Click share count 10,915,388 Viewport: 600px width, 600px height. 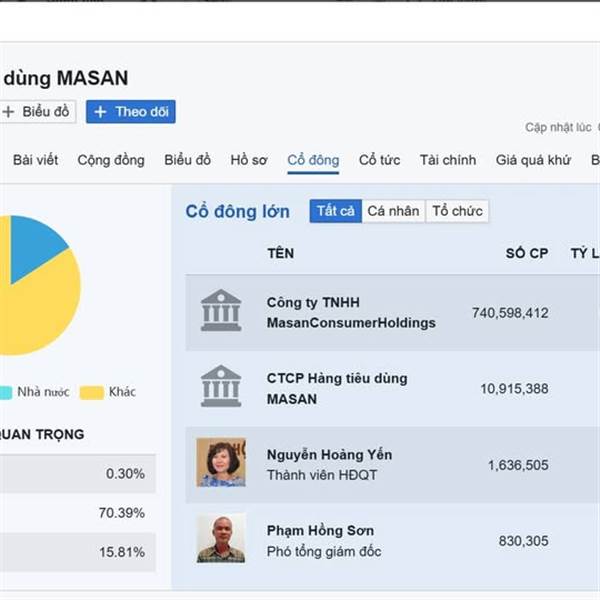click(514, 389)
